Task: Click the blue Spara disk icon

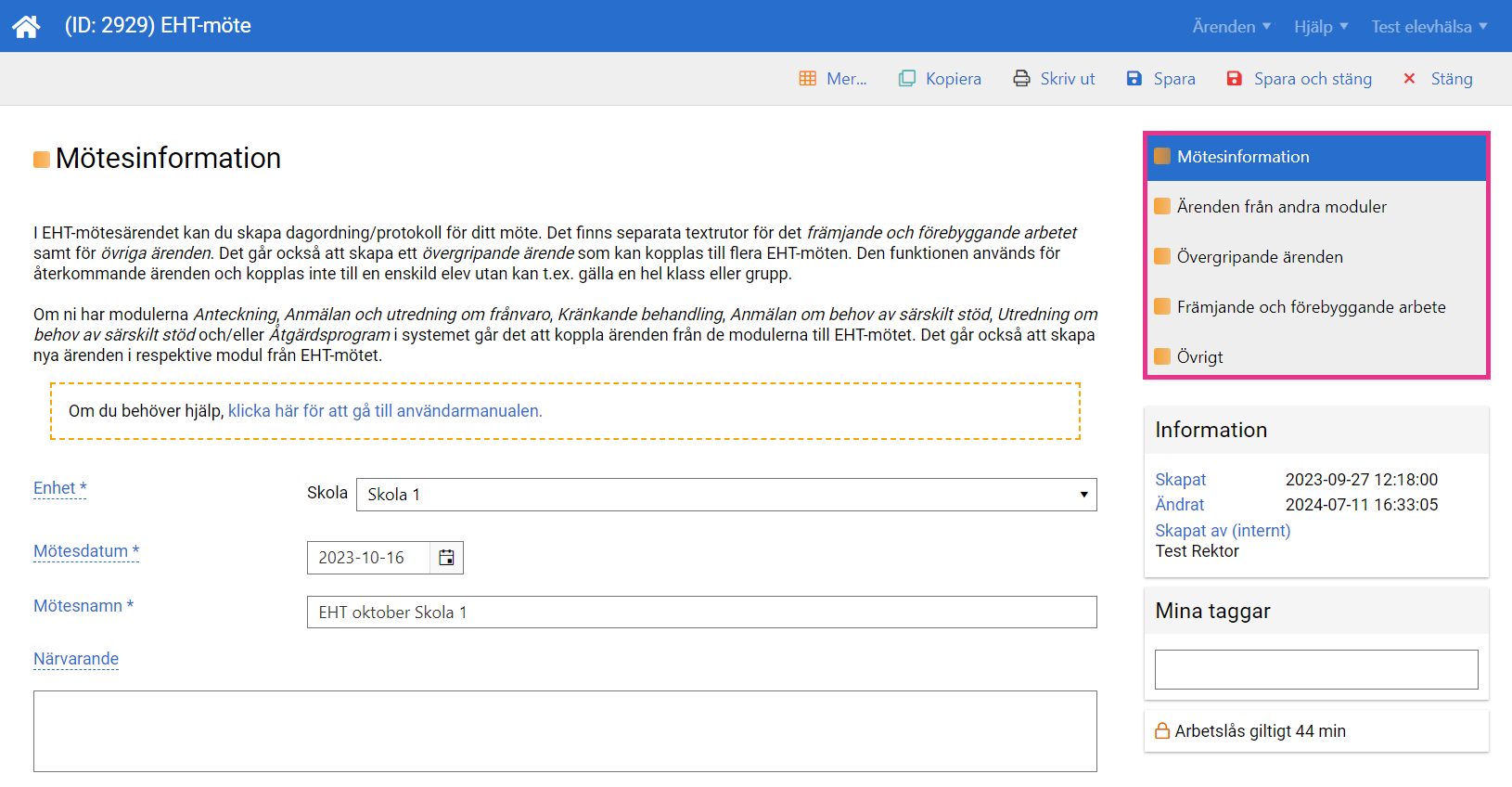Action: (x=1134, y=79)
